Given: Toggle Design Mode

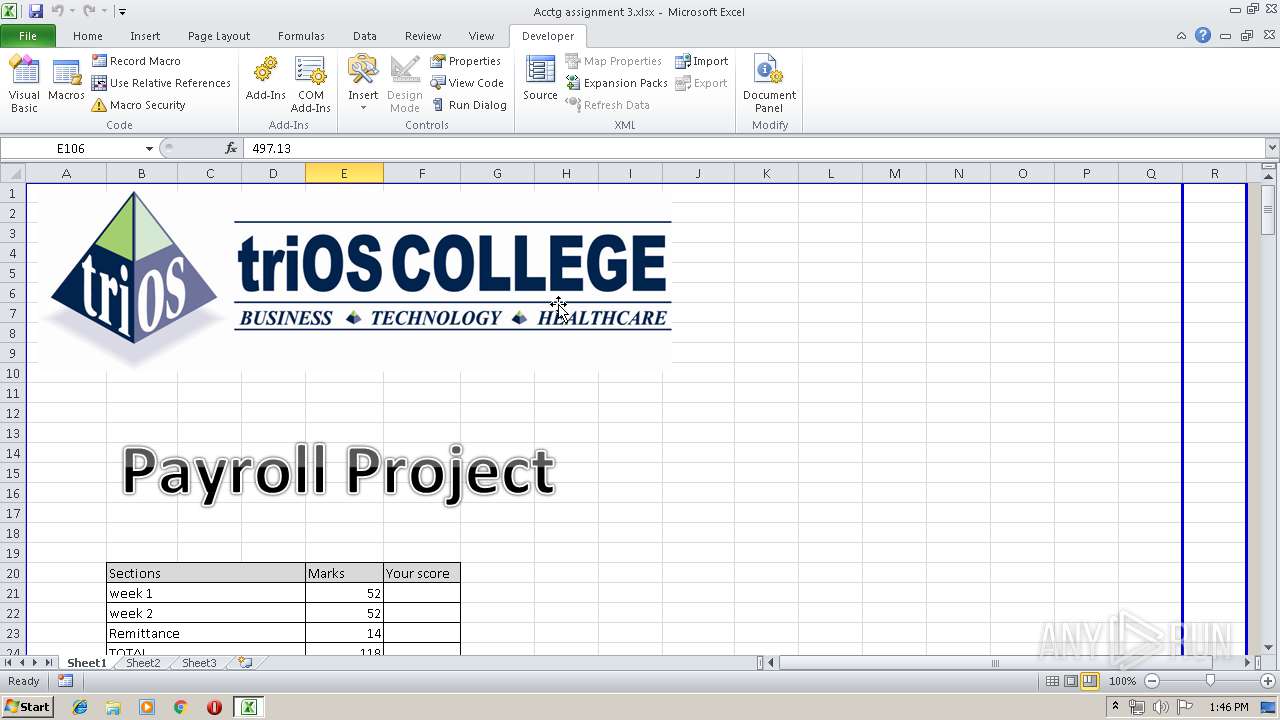Looking at the screenshot, I should point(405,84).
